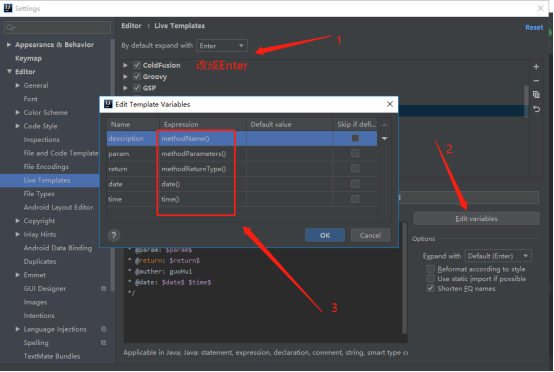Open Inspections settings page
554x372 pixels.
(42, 140)
